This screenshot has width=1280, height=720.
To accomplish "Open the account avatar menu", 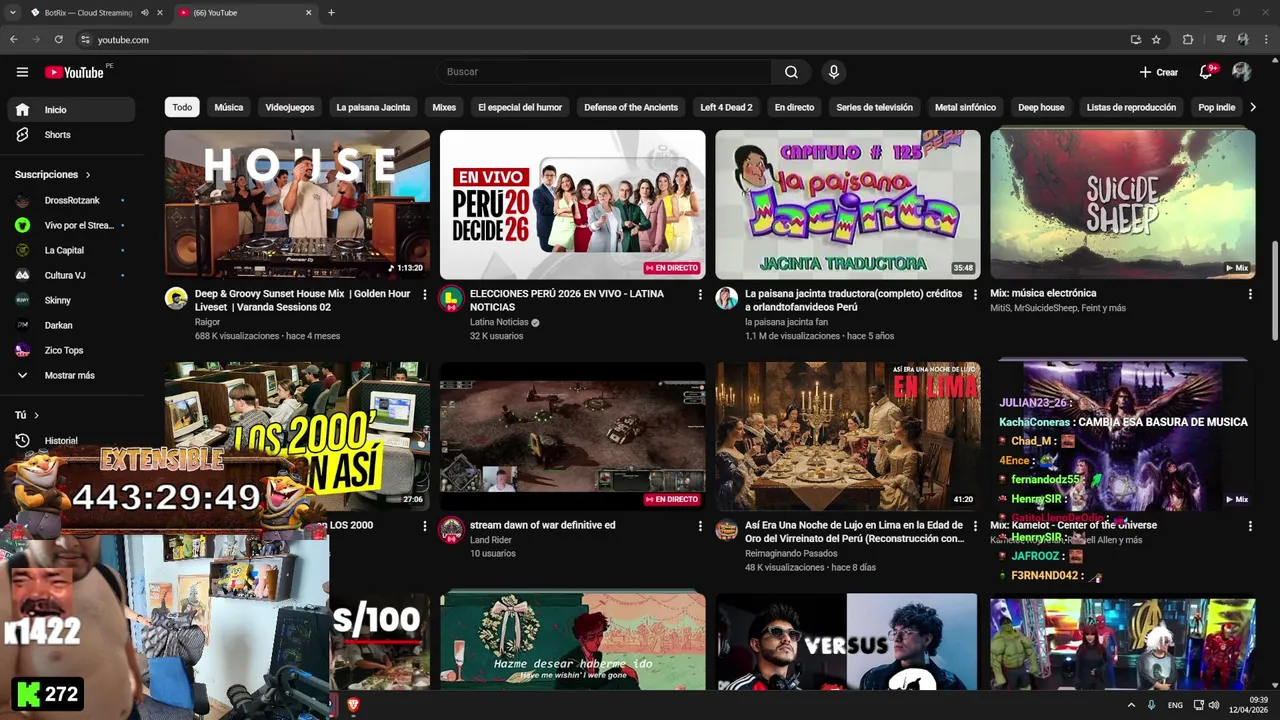I will [1242, 72].
